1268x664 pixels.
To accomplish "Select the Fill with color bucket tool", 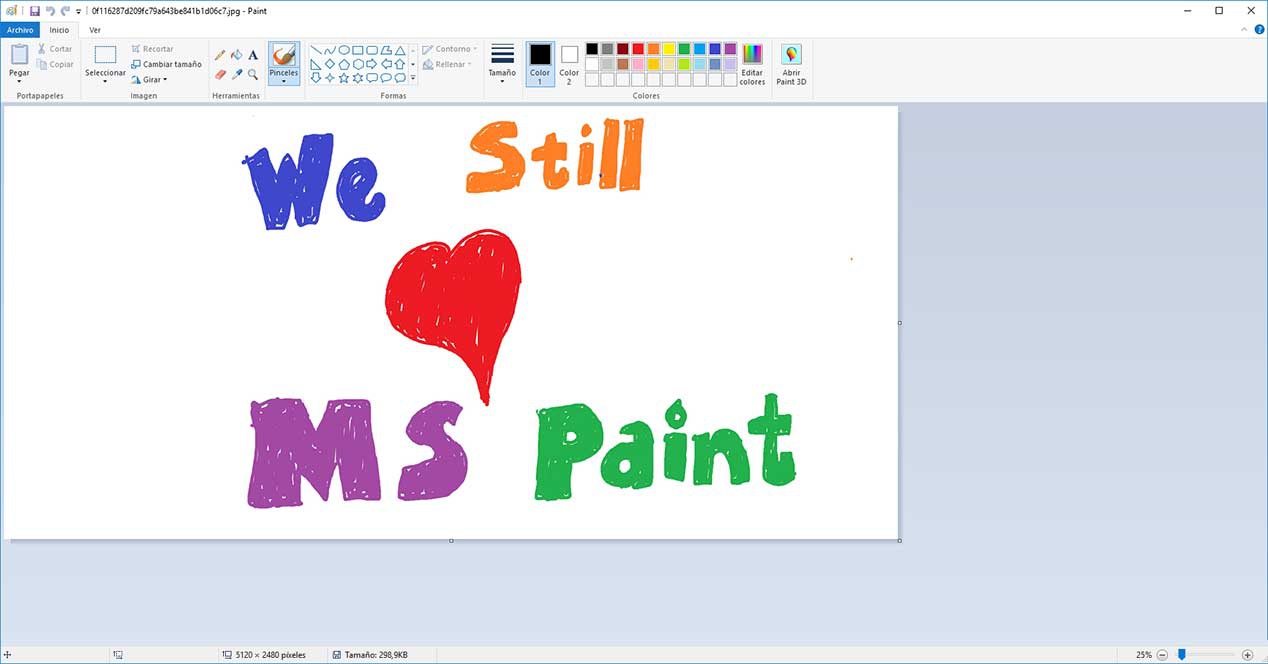I will 236,55.
